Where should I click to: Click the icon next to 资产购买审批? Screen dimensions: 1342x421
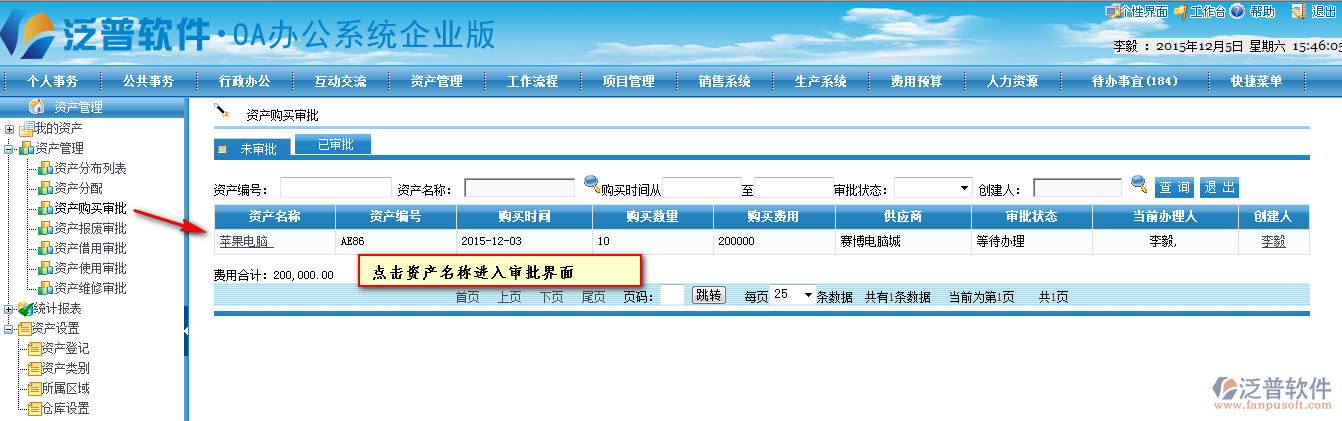coord(44,208)
